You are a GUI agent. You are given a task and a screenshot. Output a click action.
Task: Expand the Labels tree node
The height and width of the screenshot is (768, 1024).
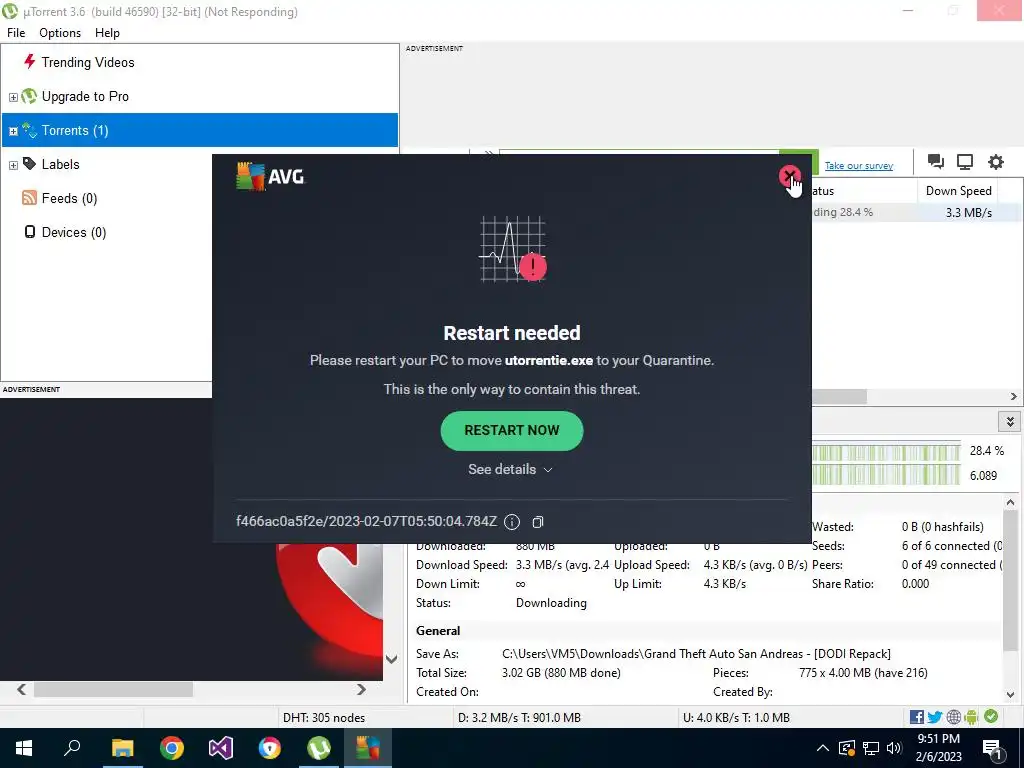coord(13,165)
